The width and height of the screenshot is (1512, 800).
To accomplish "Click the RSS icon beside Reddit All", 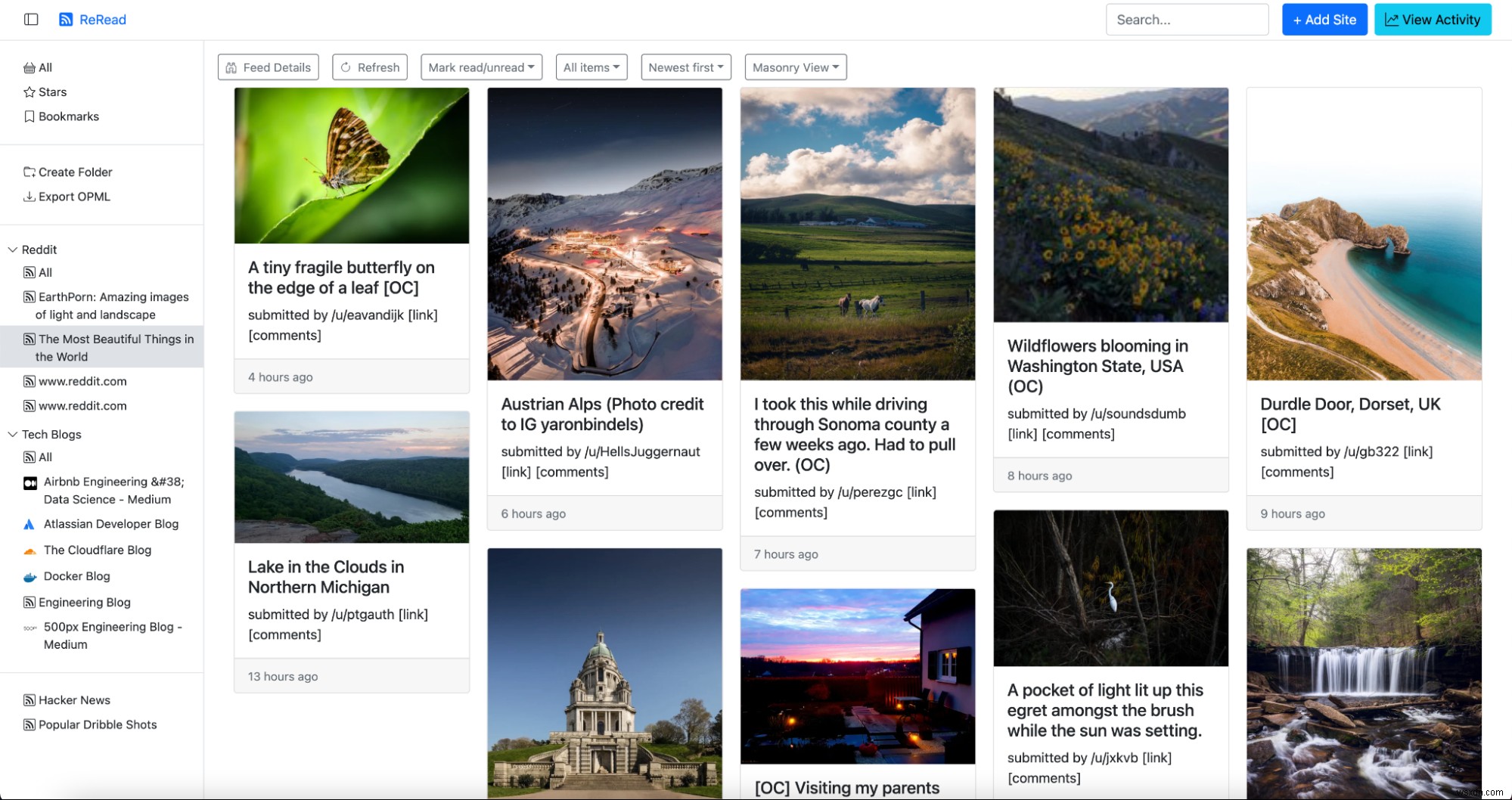I will (29, 273).
